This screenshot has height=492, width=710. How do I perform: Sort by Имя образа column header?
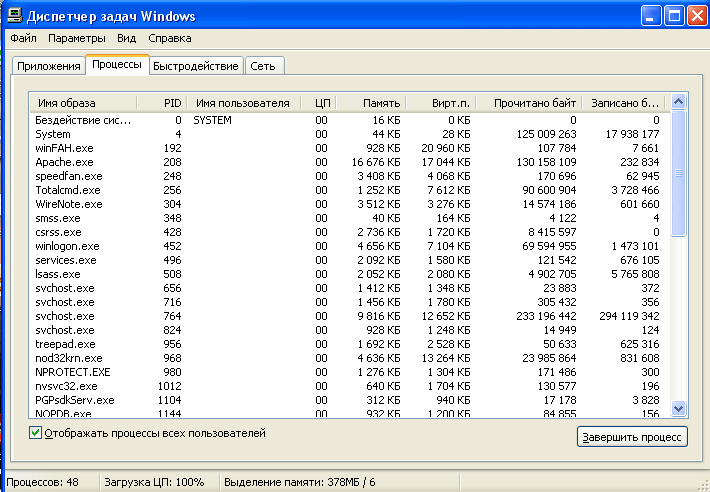click(x=83, y=103)
